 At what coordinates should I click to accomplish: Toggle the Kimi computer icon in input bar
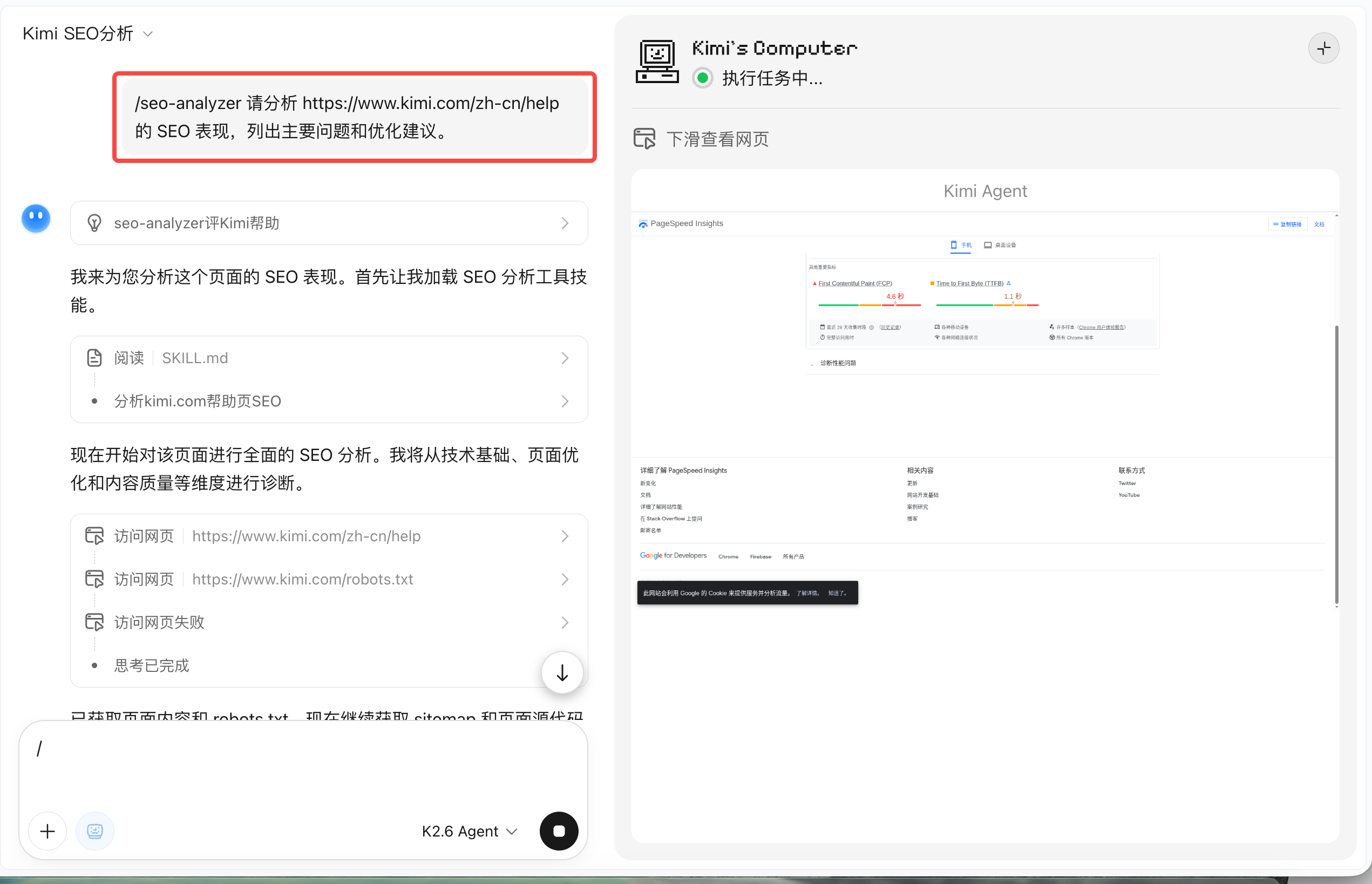[x=94, y=831]
